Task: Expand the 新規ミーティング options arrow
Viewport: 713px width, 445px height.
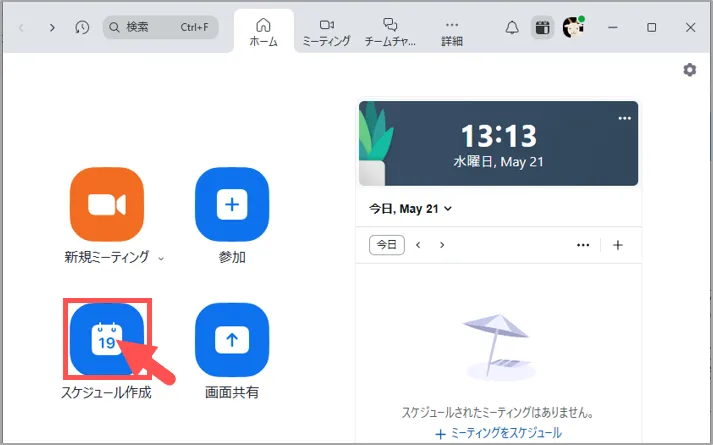Action: (161, 259)
